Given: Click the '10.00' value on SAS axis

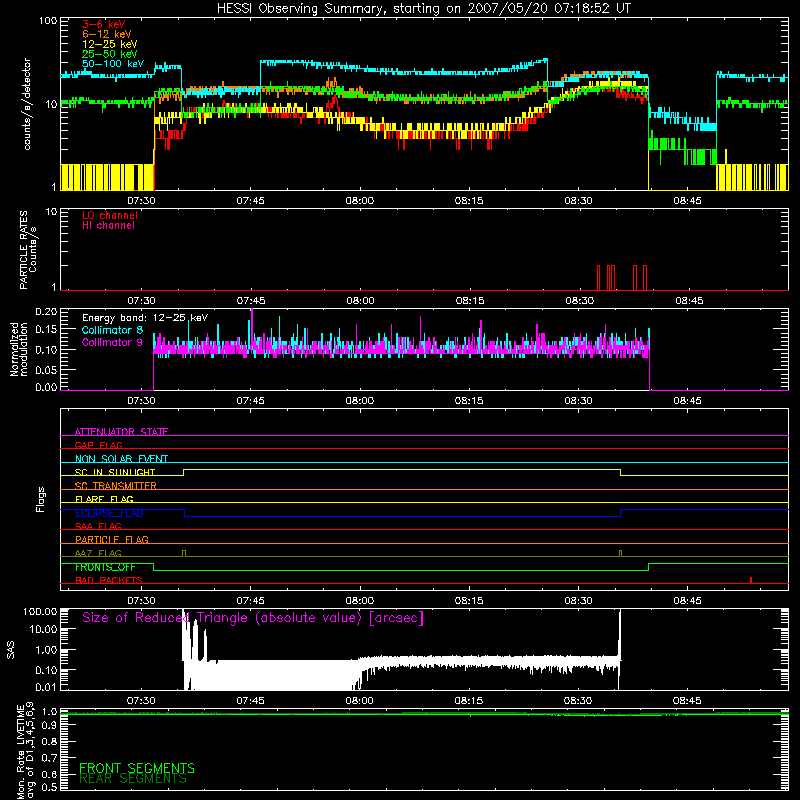Looking at the screenshot, I should click(43, 629).
